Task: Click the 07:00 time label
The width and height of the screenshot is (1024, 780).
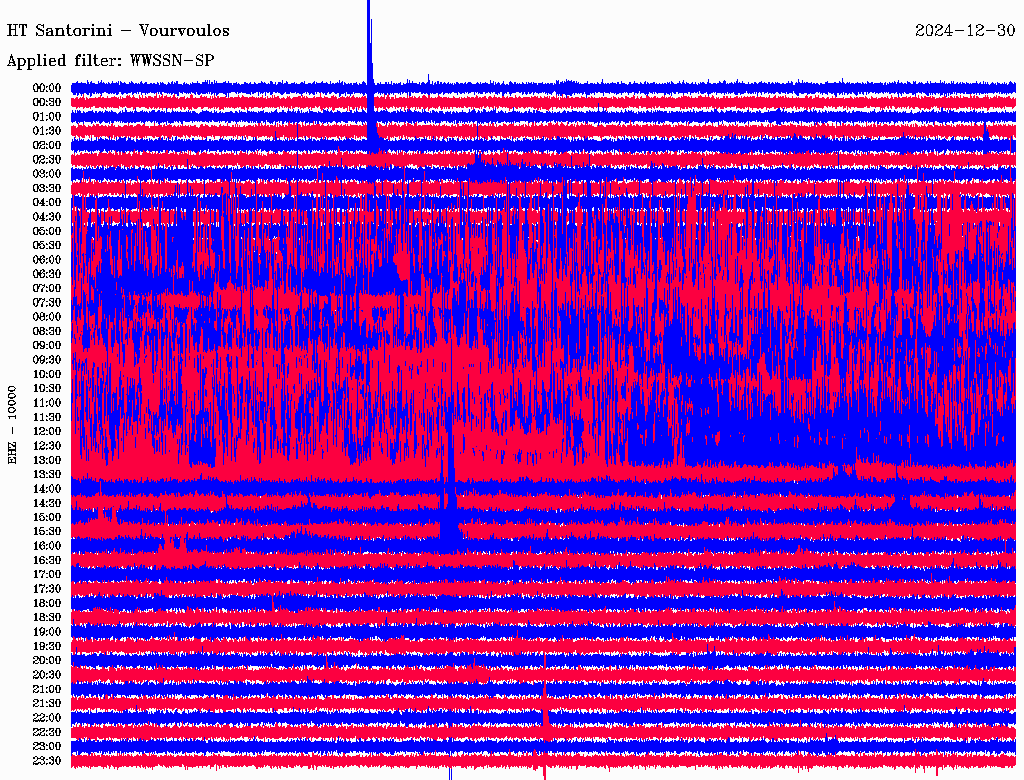Action: click(47, 288)
